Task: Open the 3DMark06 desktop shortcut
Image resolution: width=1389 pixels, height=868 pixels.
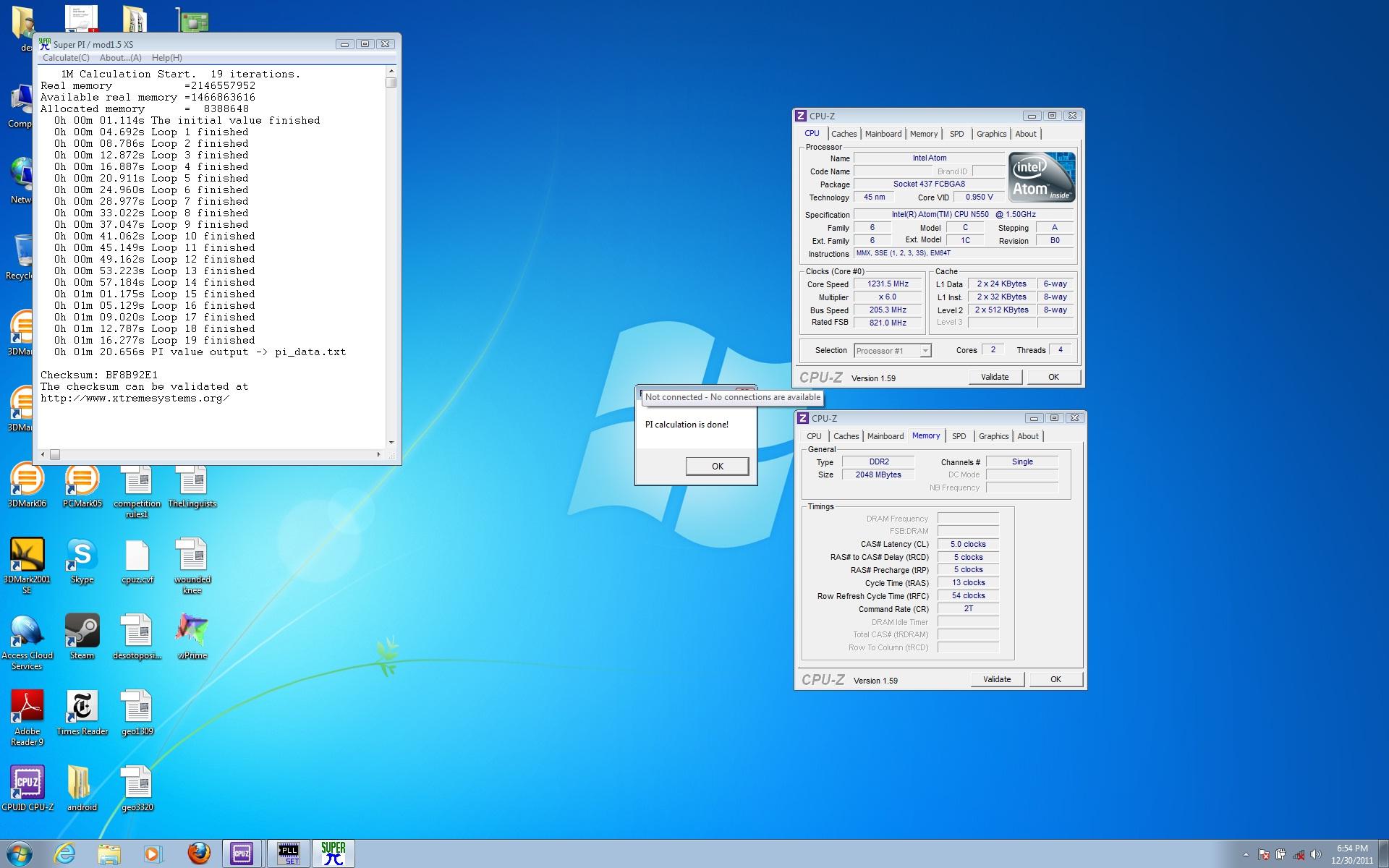Action: pyautogui.click(x=27, y=486)
